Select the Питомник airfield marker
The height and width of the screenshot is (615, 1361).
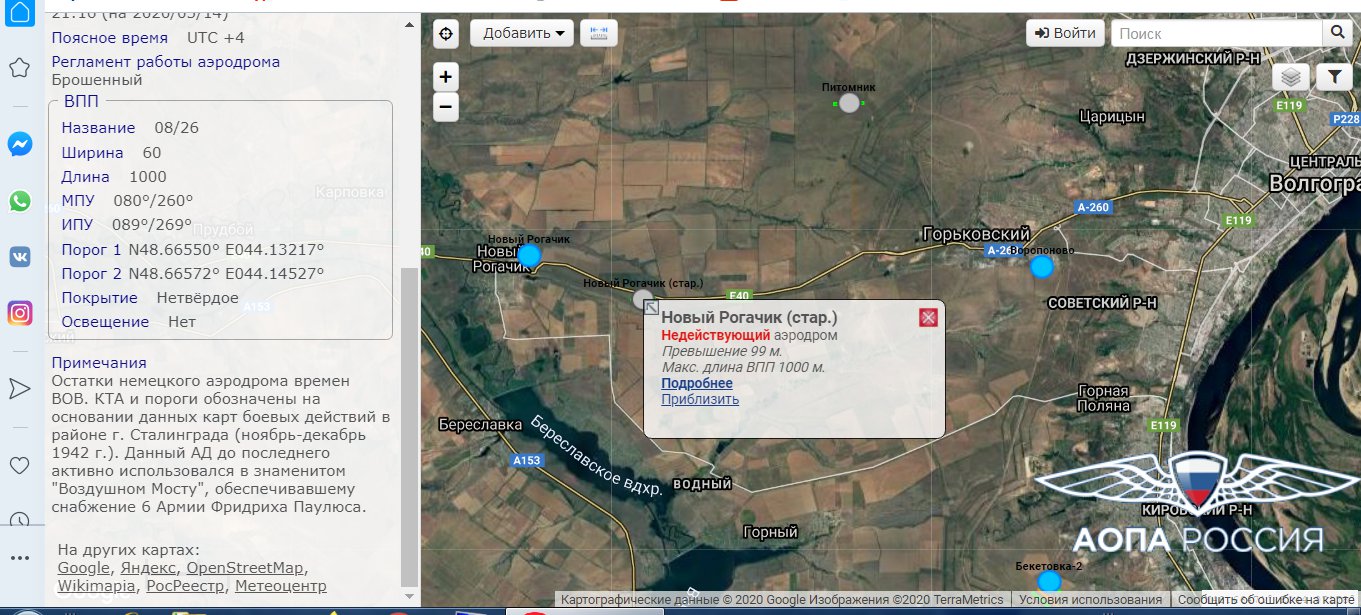(x=849, y=102)
